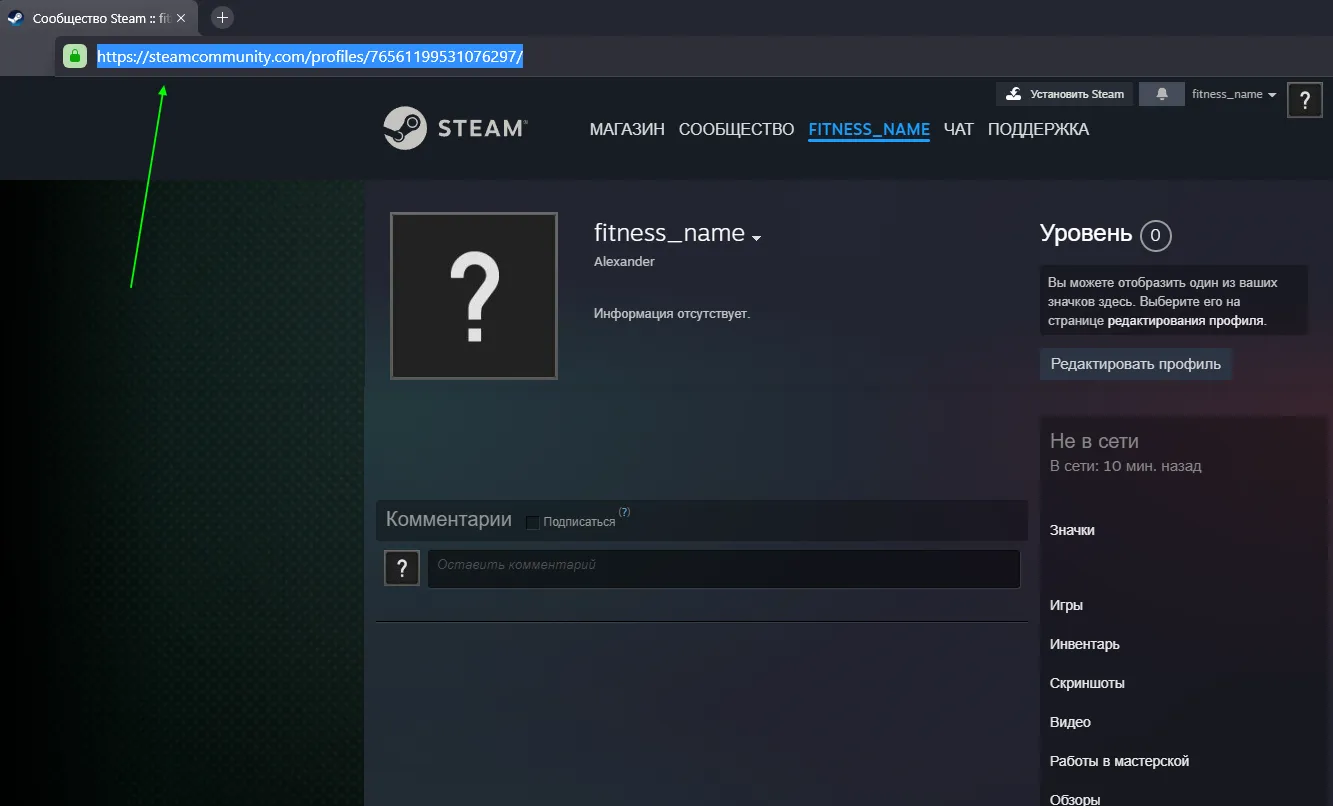Open the СООБЩЕСТВО menu
The height and width of the screenshot is (806, 1333).
click(736, 129)
